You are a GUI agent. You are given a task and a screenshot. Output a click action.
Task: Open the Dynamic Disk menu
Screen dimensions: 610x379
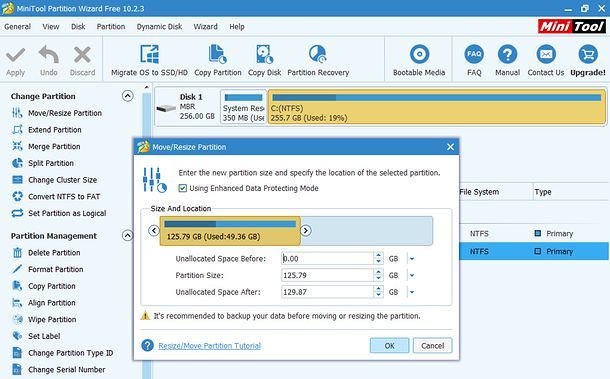click(x=160, y=27)
